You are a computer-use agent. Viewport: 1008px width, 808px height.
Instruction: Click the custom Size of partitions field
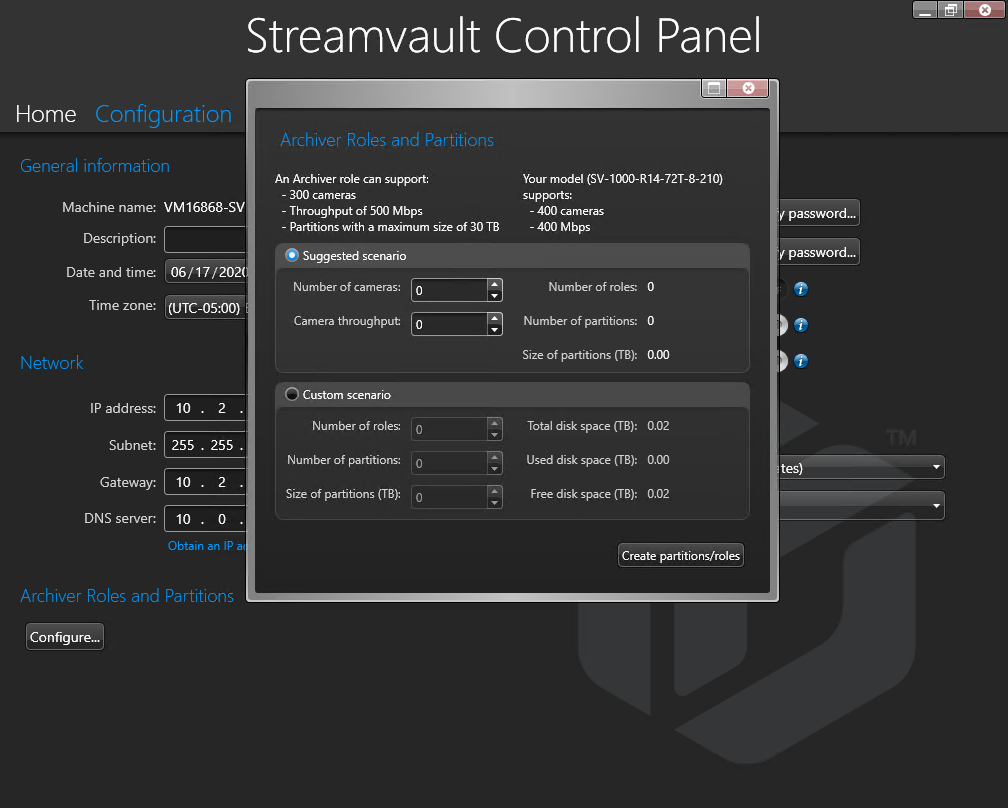coord(449,497)
